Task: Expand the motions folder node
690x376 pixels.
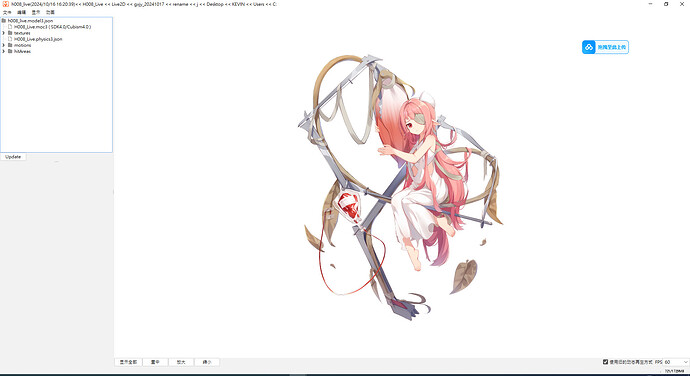Action: [x=4, y=45]
